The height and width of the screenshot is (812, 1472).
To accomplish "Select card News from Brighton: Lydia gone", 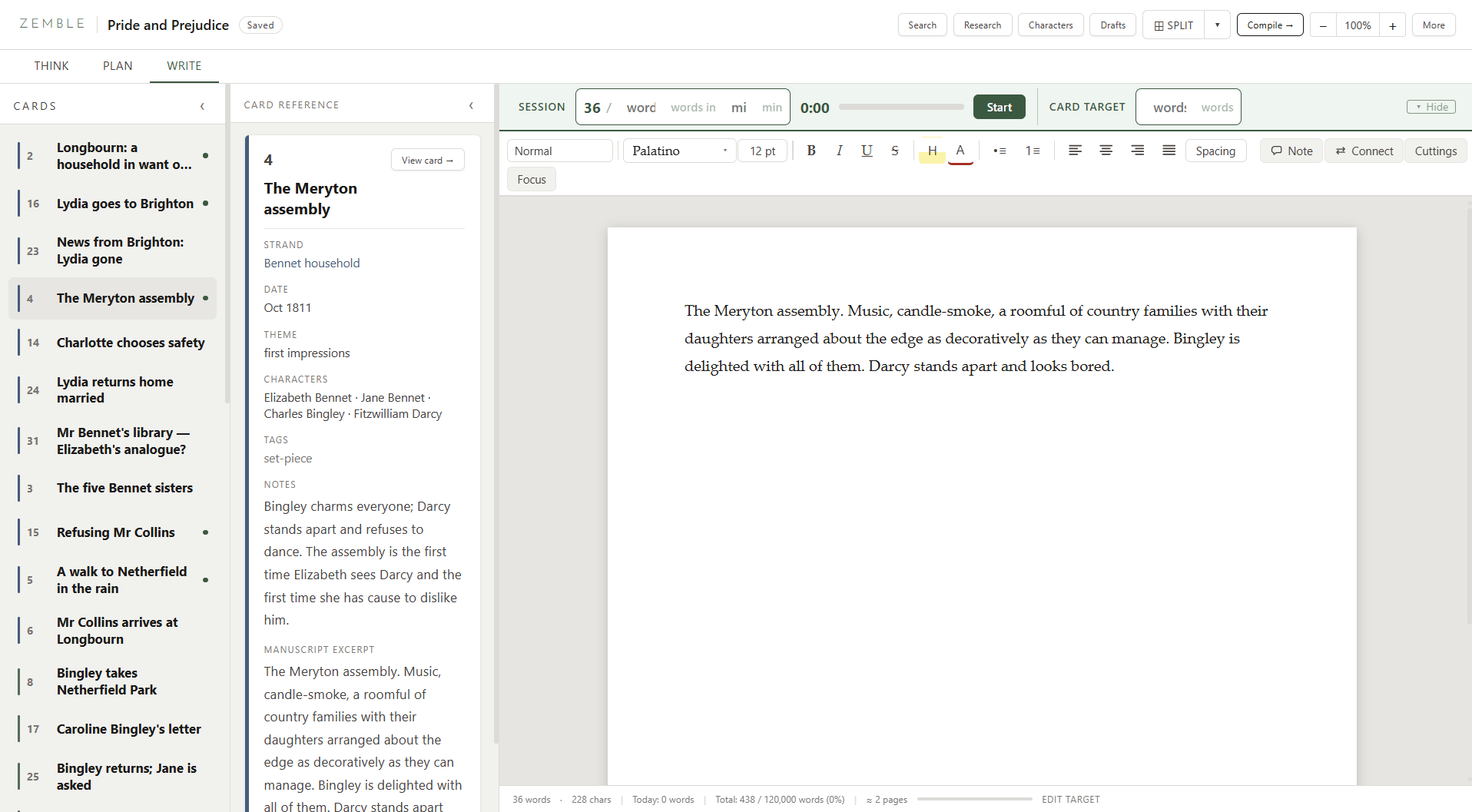I will pyautogui.click(x=112, y=250).
